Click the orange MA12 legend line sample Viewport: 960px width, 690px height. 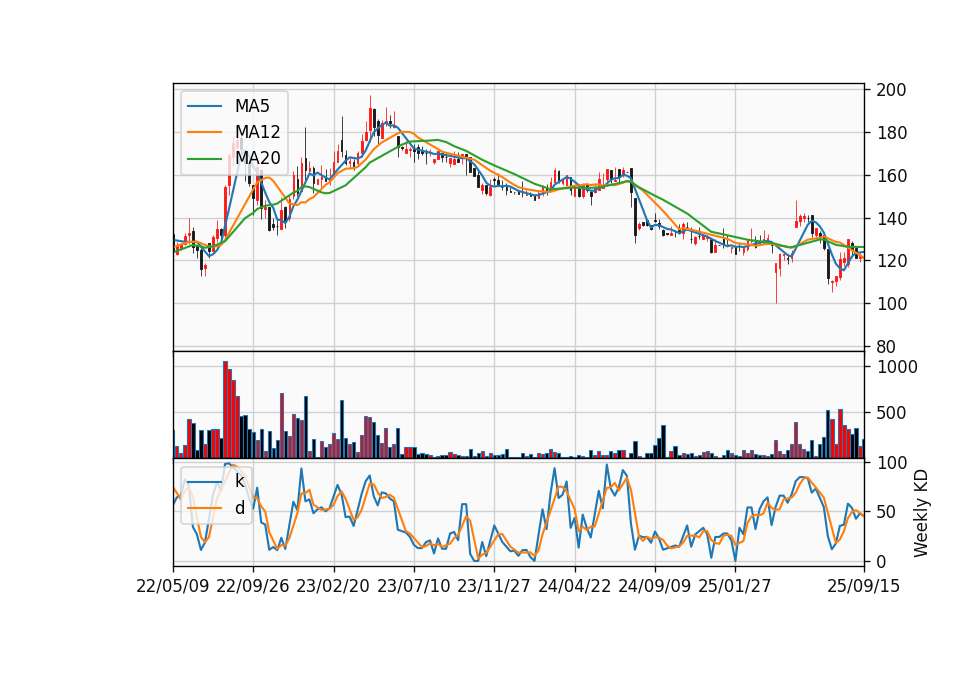tap(204, 132)
